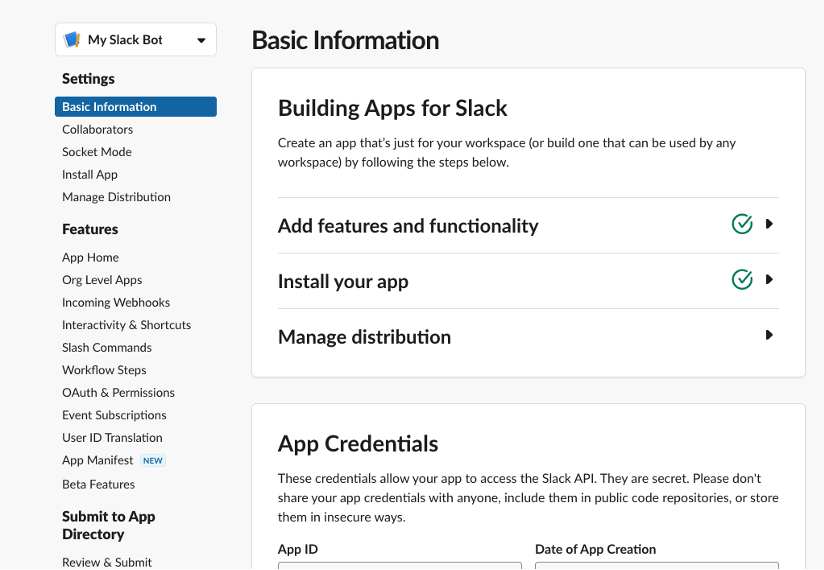Open Manage Distribution in the sidebar

click(x=116, y=197)
